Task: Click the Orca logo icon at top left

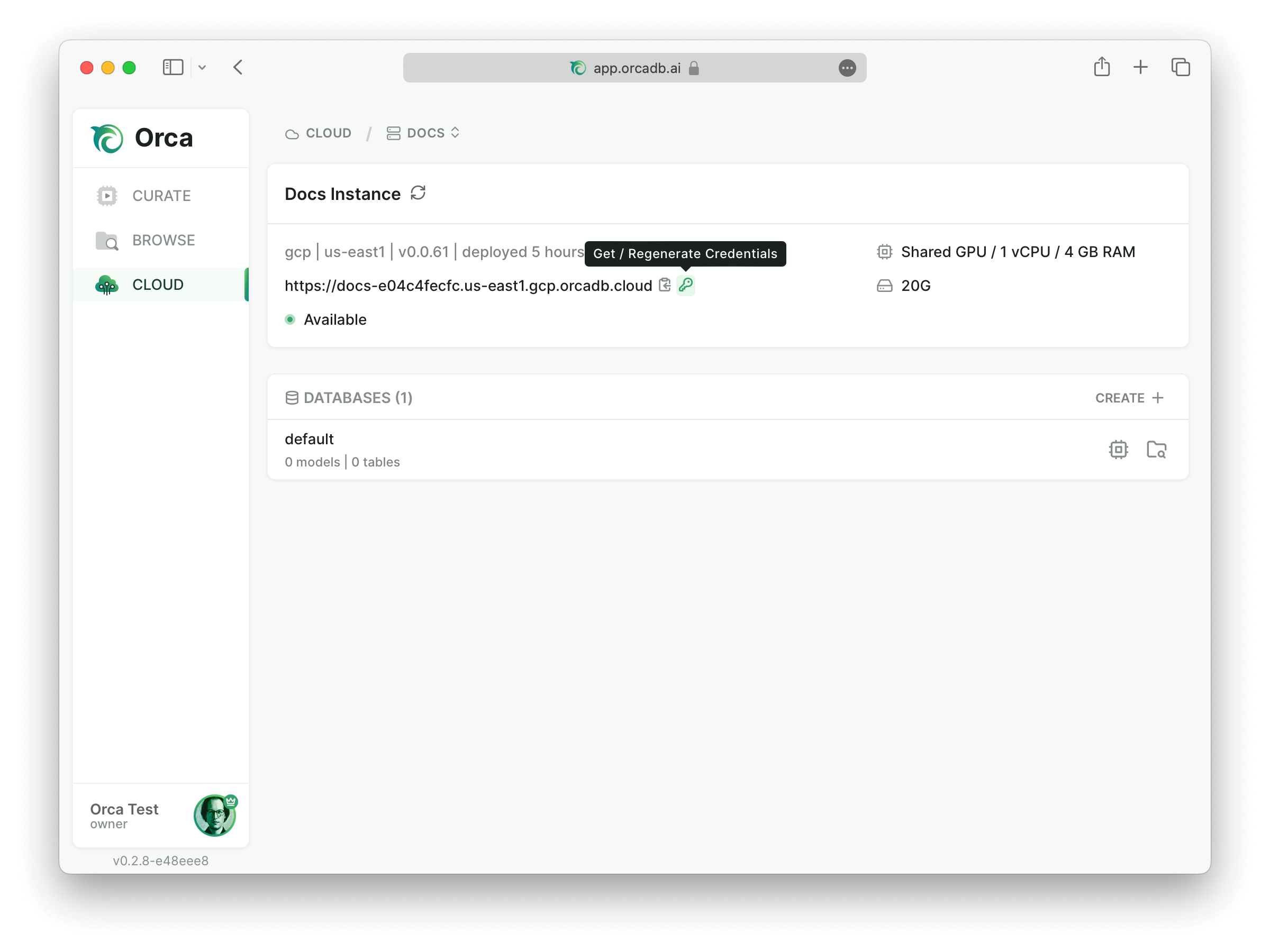Action: point(107,138)
